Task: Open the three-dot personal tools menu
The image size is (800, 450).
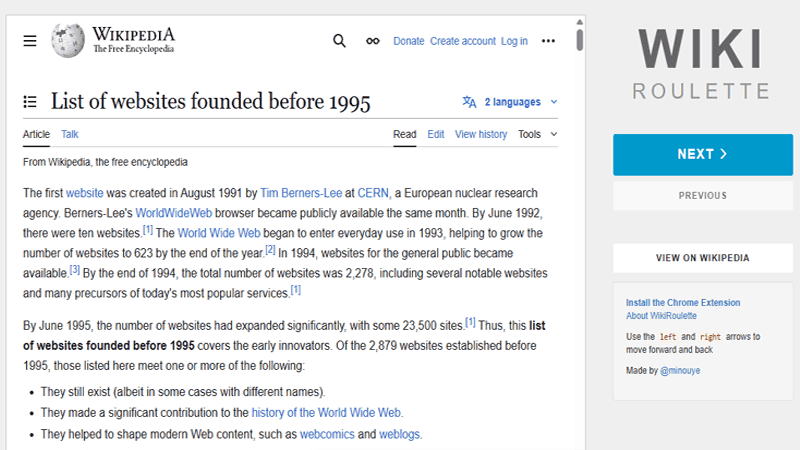Action: (x=548, y=41)
